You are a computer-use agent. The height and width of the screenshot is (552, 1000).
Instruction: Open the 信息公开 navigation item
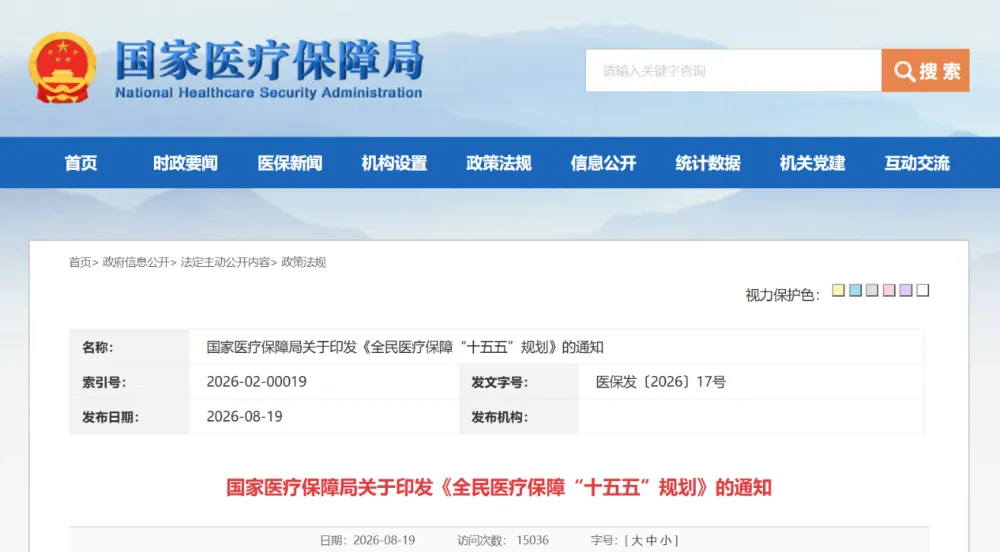[x=603, y=163]
